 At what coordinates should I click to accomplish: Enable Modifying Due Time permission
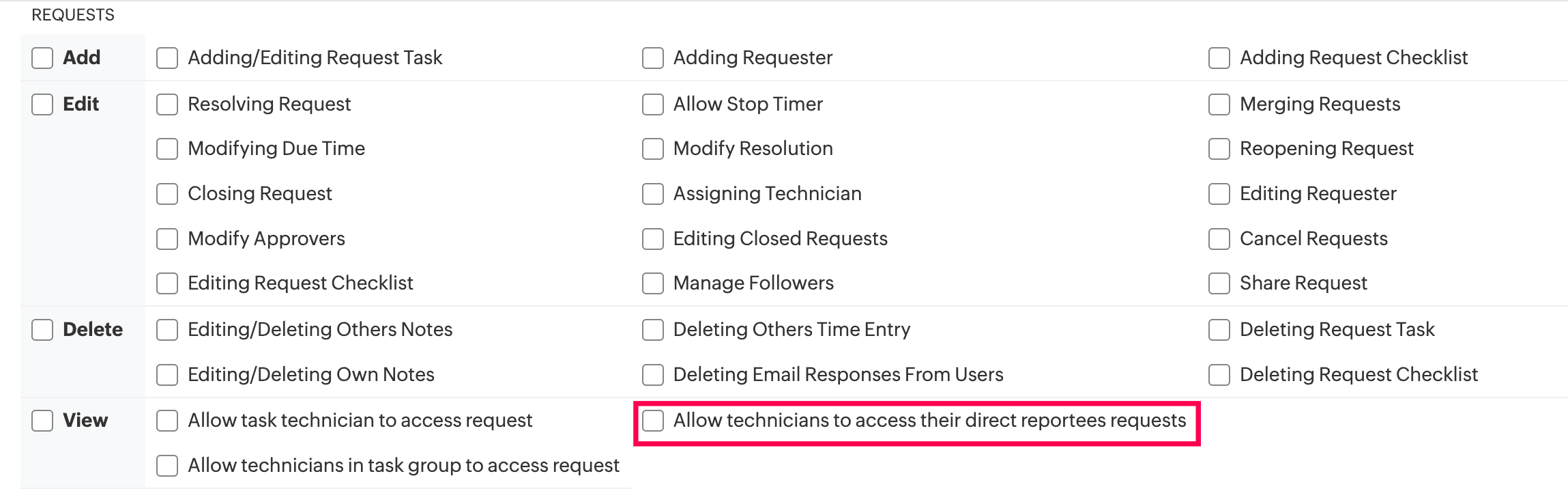point(167,149)
